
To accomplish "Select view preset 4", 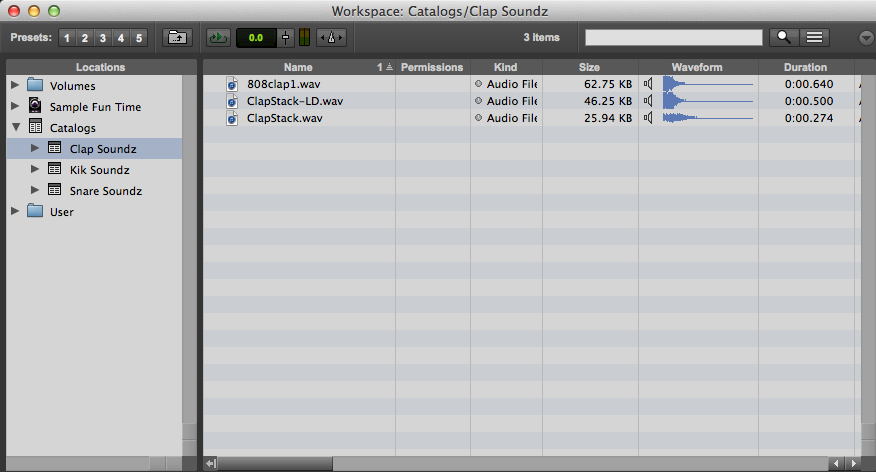I will 121,38.
